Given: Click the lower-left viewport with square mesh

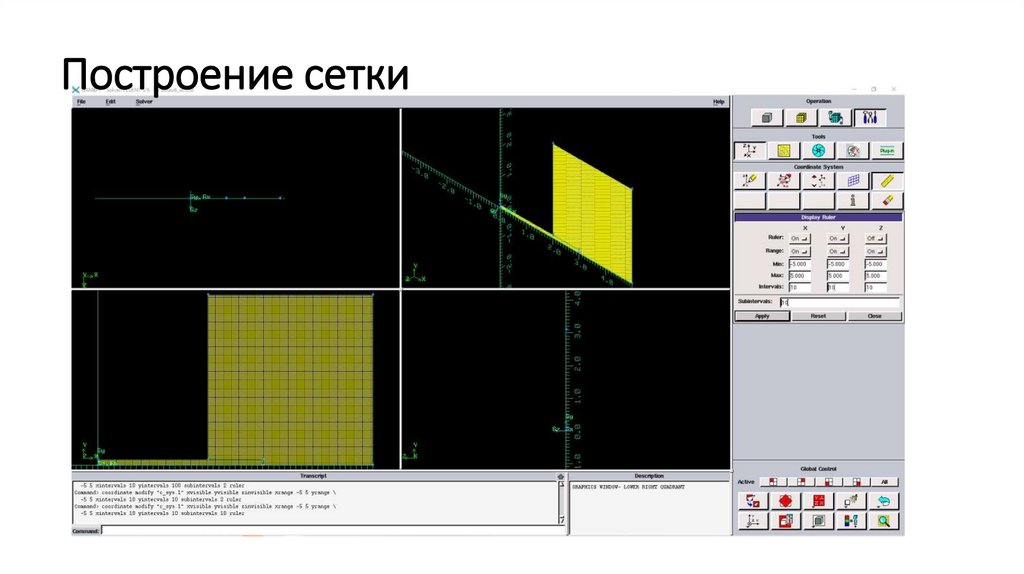Looking at the screenshot, I should point(236,379).
